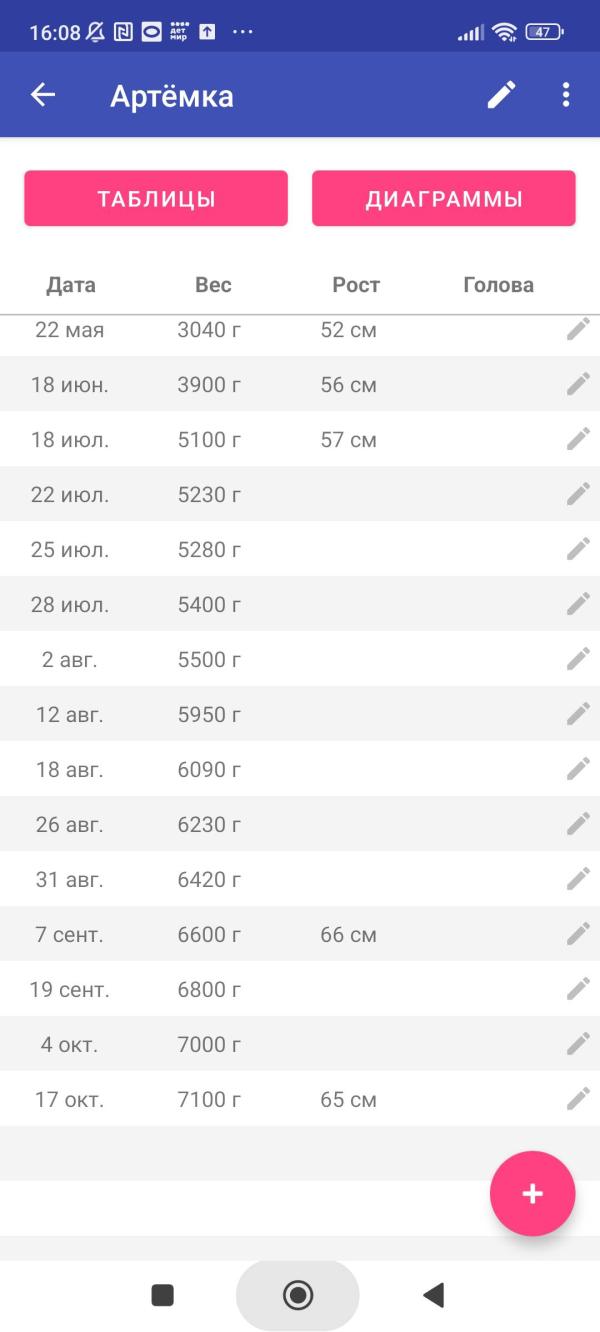Screen dimensions: 600x1332
Task: Edit the 7 сент. record
Action: tap(578, 934)
